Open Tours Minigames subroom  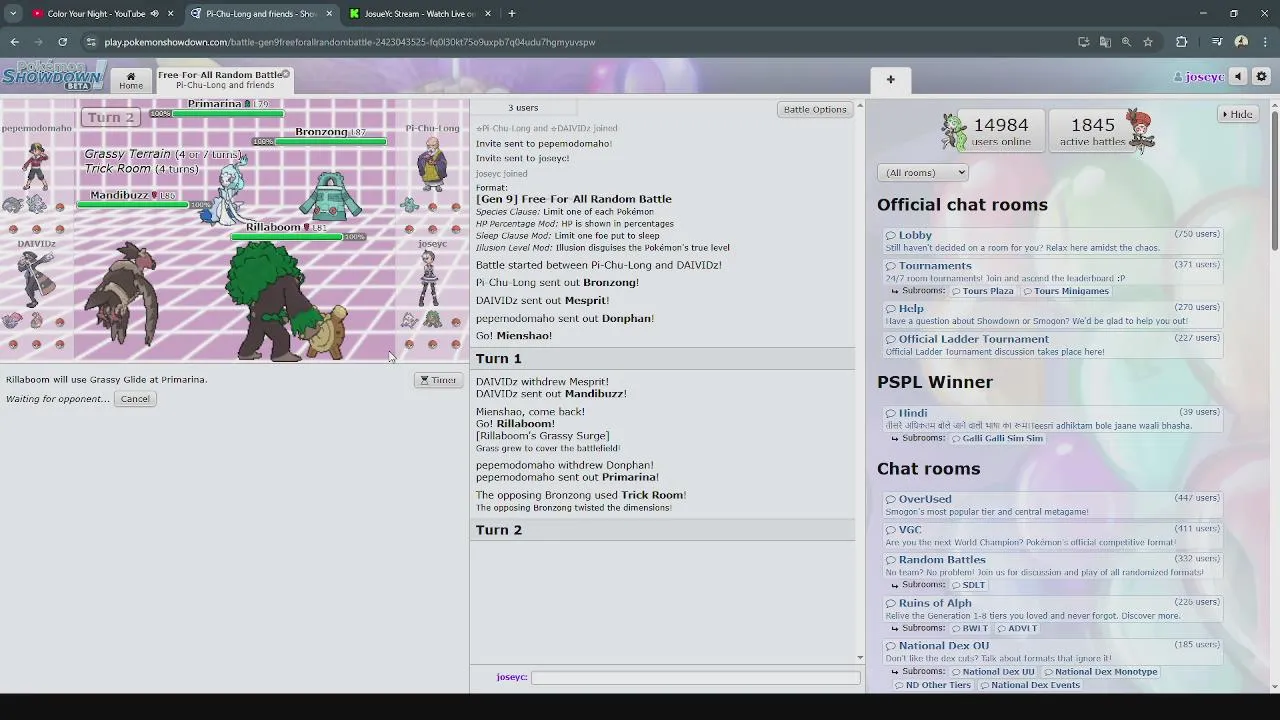(x=1066, y=291)
